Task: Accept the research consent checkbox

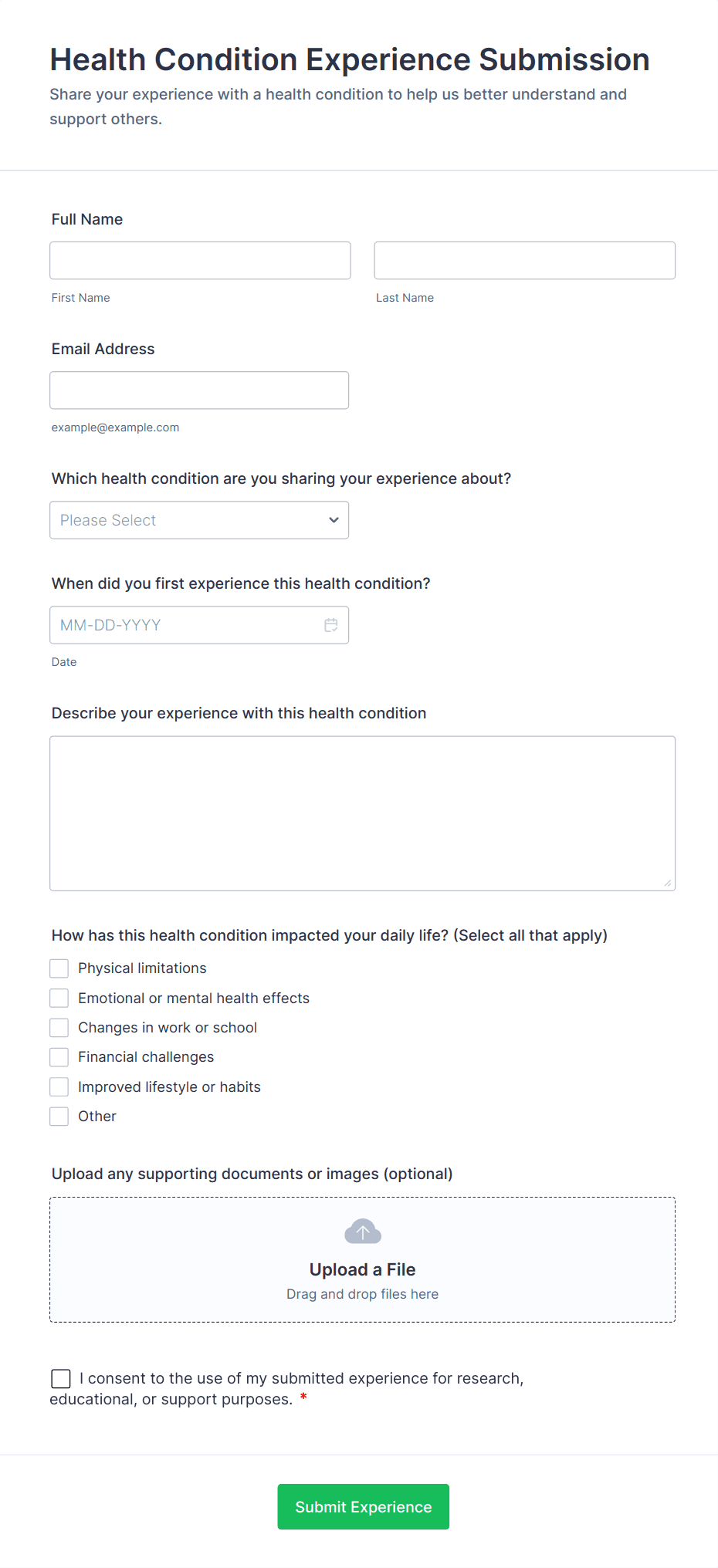Action: click(x=61, y=1379)
